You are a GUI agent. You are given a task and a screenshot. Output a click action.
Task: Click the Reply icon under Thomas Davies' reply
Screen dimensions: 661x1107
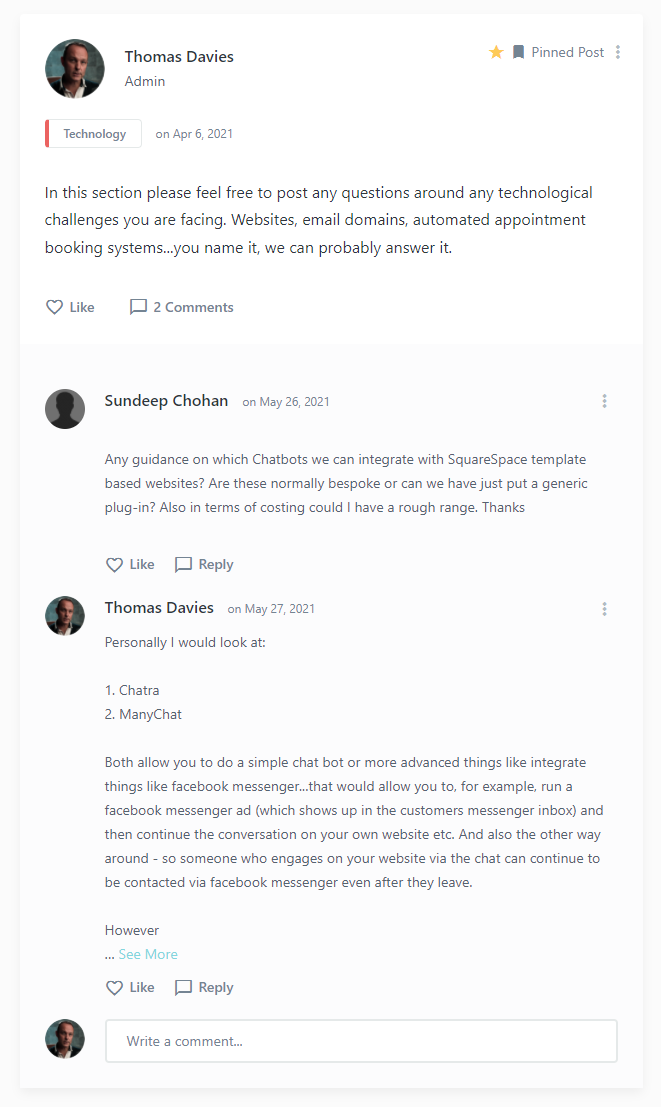(183, 987)
